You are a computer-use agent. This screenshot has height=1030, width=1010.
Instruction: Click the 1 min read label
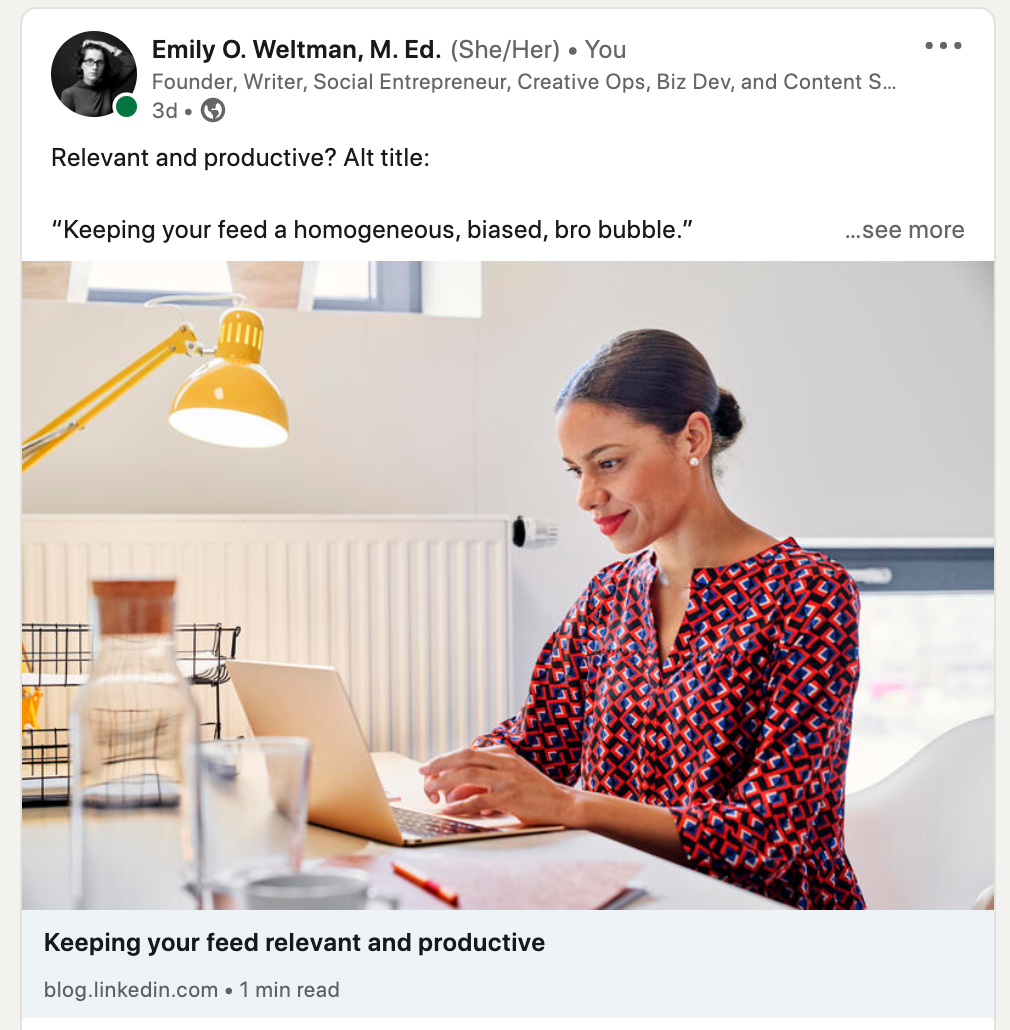(x=289, y=989)
